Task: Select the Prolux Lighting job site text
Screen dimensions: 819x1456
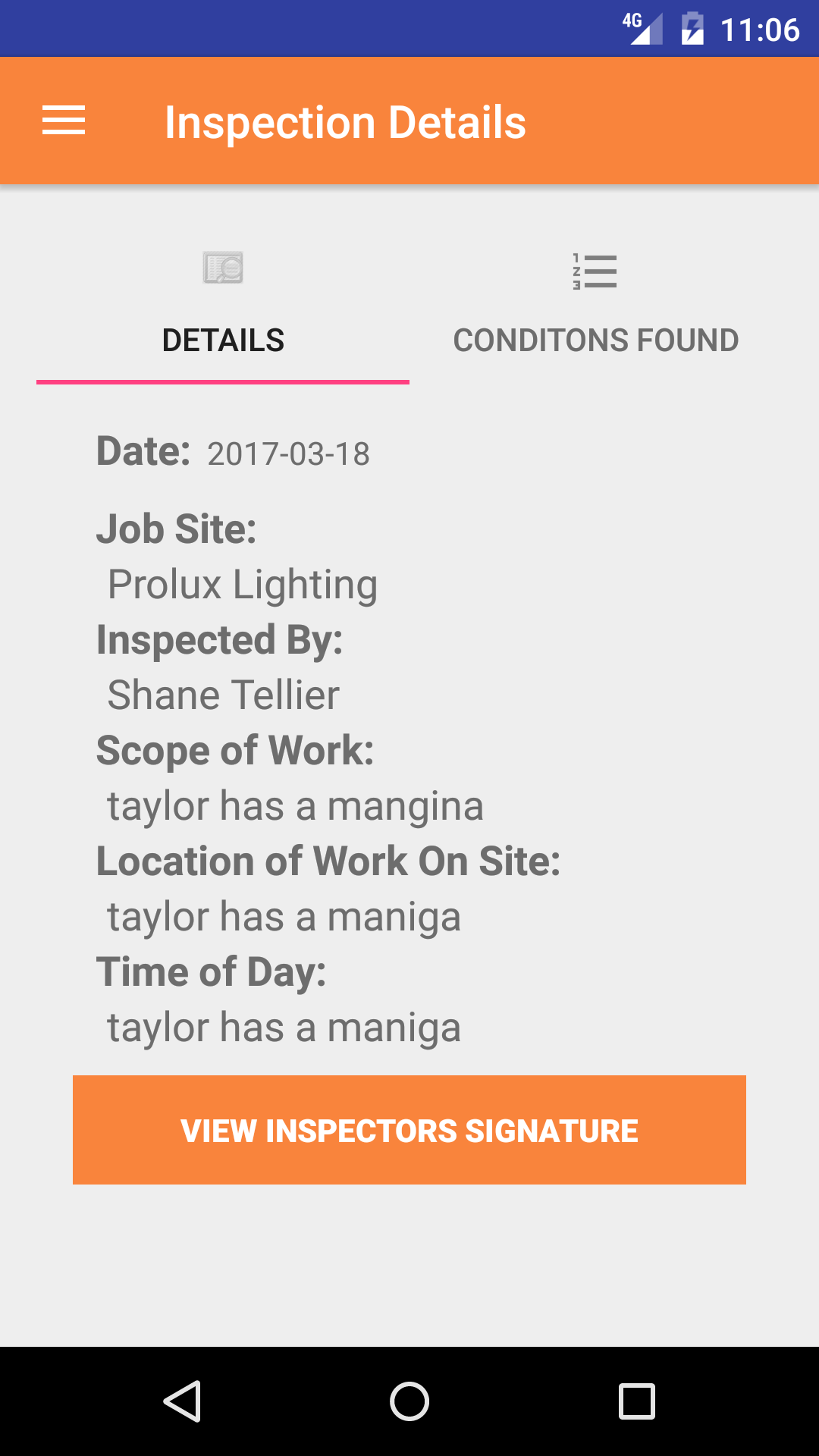Action: click(243, 585)
